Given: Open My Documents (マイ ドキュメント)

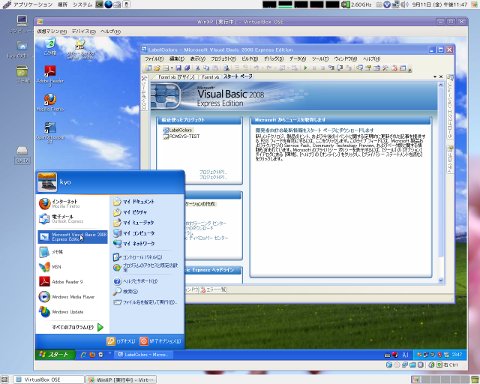Looking at the screenshot, I should [133, 202].
